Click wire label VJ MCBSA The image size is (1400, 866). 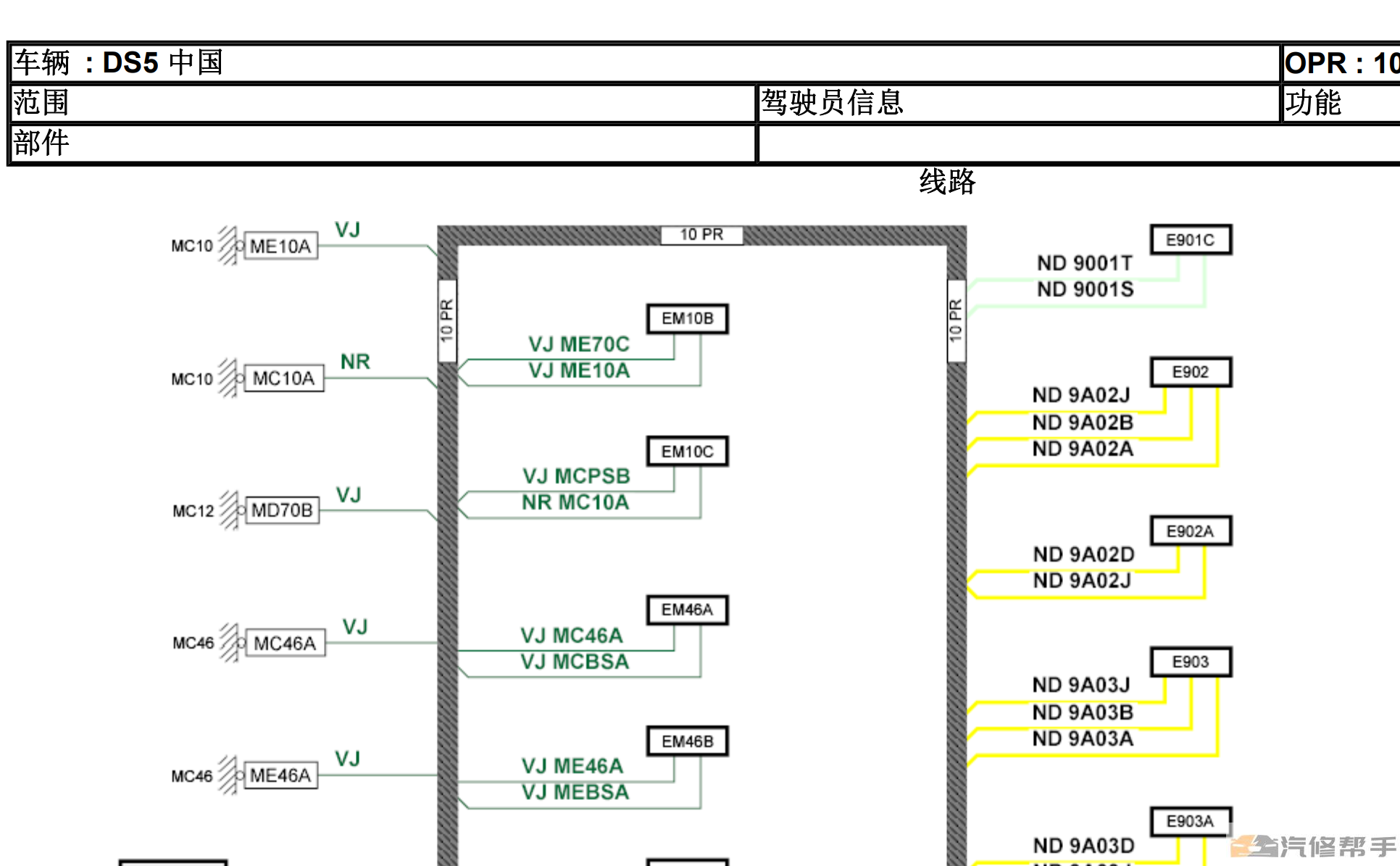(575, 662)
